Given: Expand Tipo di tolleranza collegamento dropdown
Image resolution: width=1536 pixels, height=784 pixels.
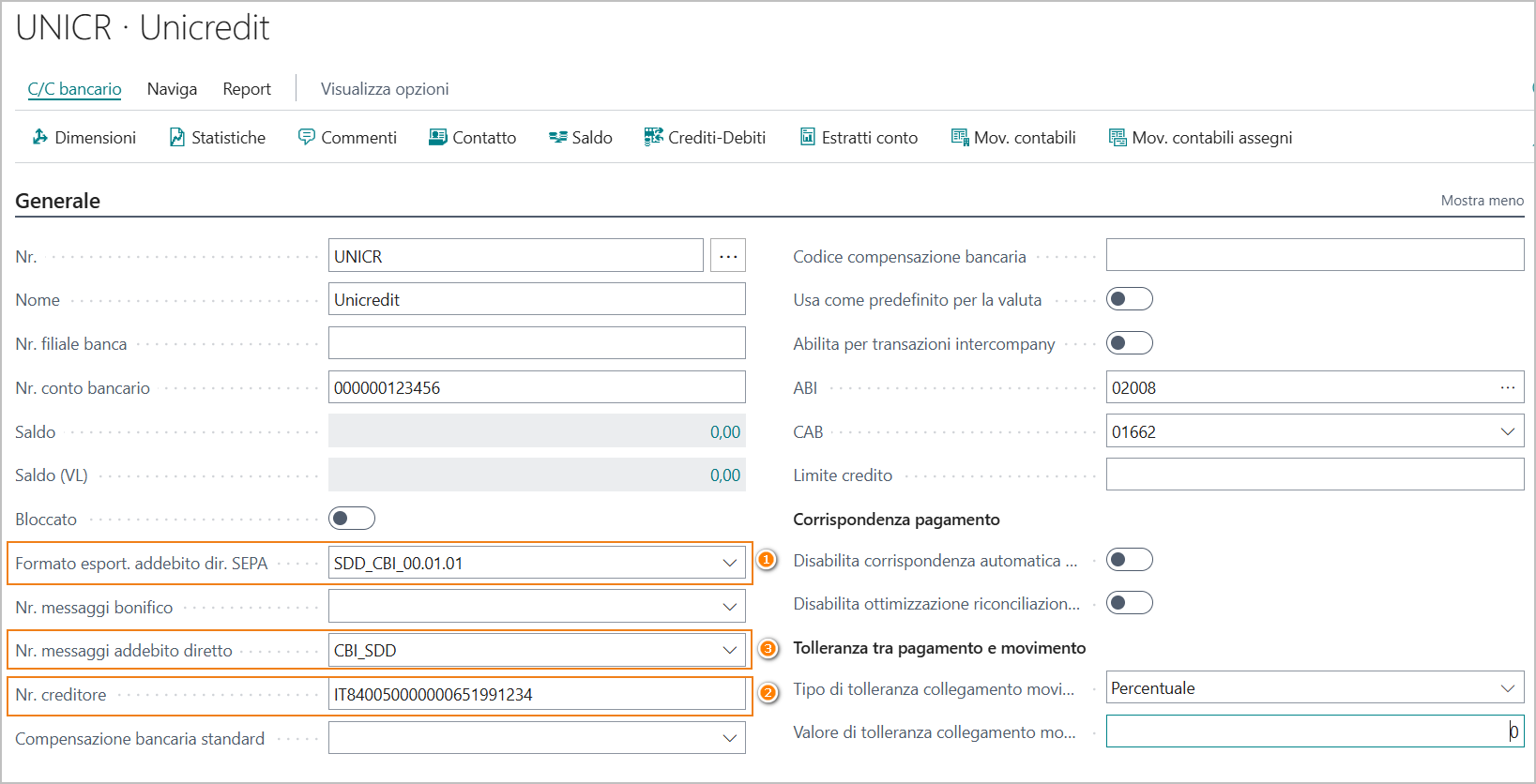Looking at the screenshot, I should [1507, 688].
